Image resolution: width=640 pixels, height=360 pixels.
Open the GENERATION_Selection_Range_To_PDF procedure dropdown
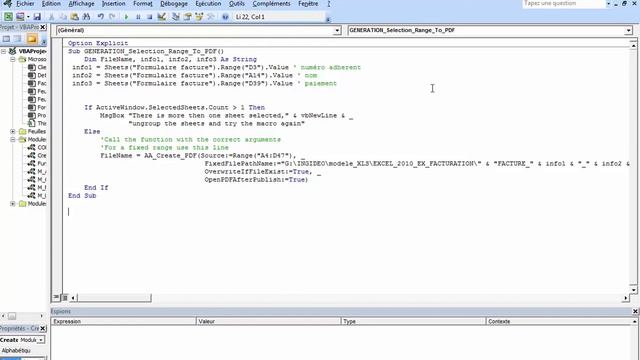[x=629, y=30]
